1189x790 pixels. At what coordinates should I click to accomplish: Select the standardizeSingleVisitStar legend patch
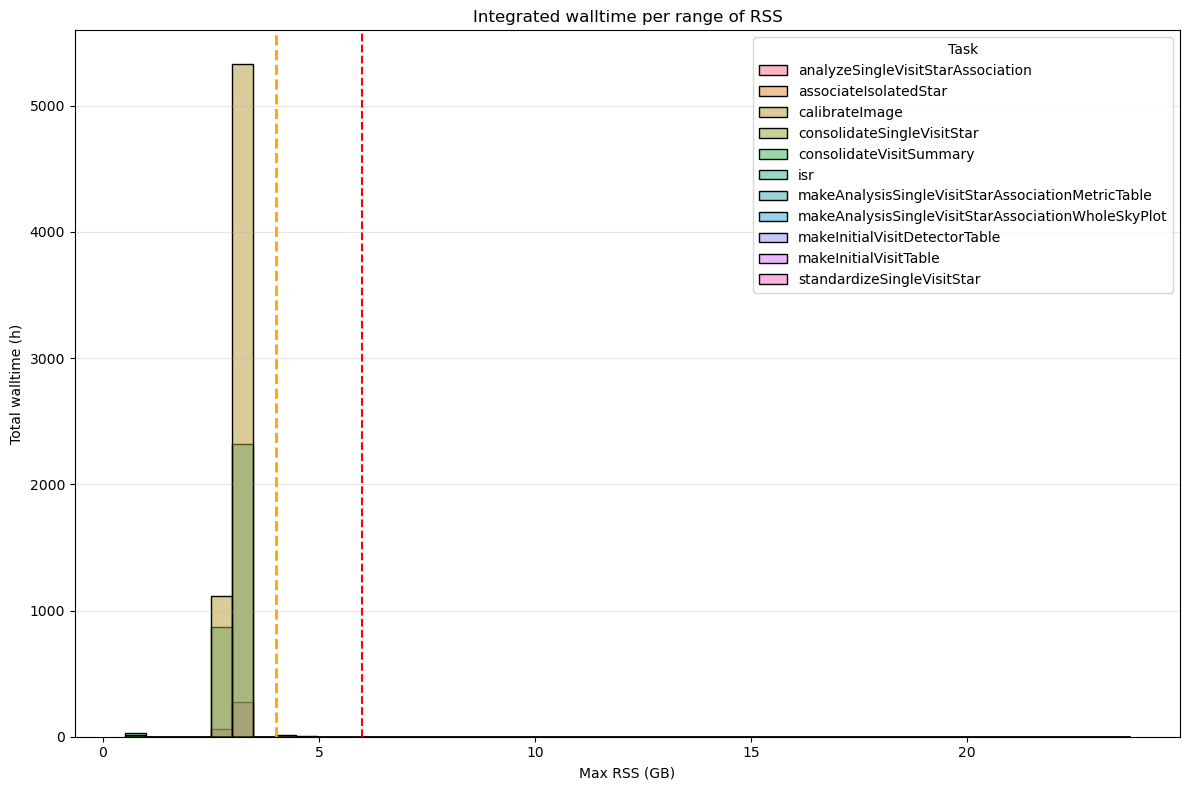pos(776,279)
